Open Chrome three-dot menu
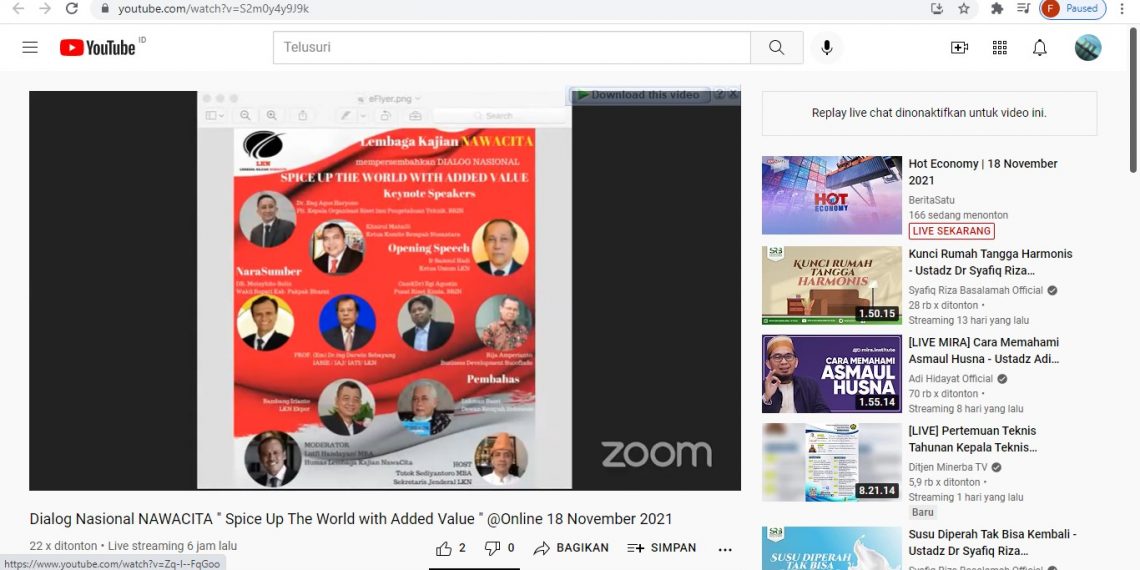Image resolution: width=1140 pixels, height=570 pixels. [1124, 9]
